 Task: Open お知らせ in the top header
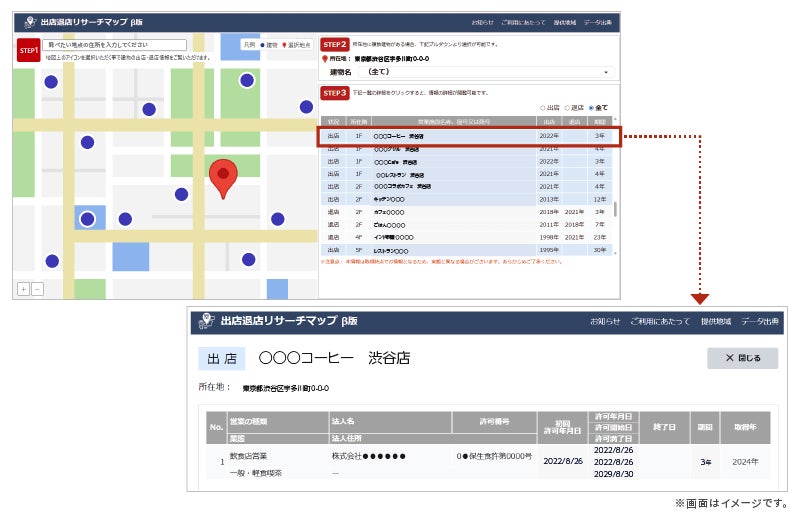[x=482, y=21]
